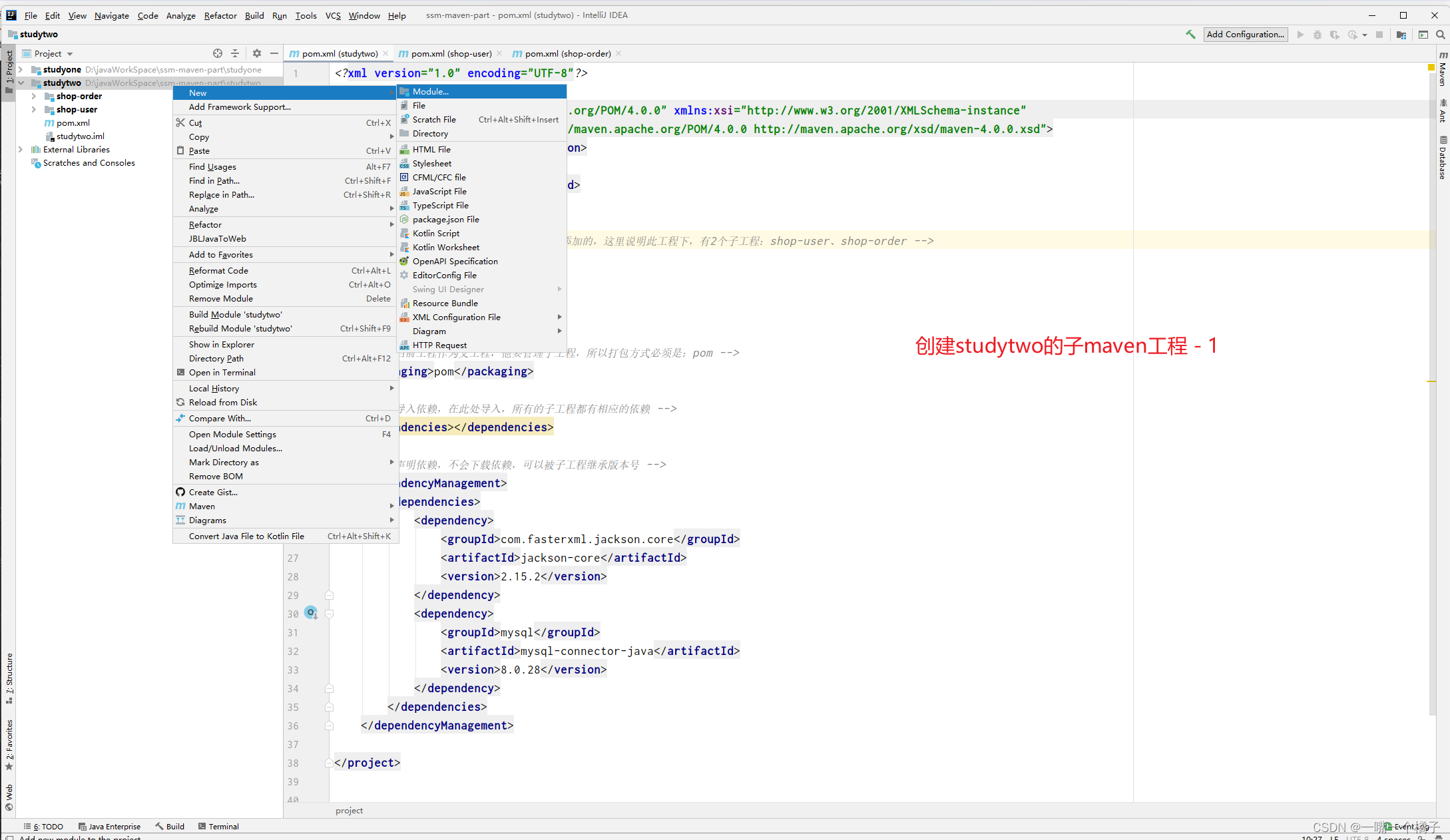1450x840 pixels.
Task: Click the project breadcrumb below the editor
Action: [349, 810]
